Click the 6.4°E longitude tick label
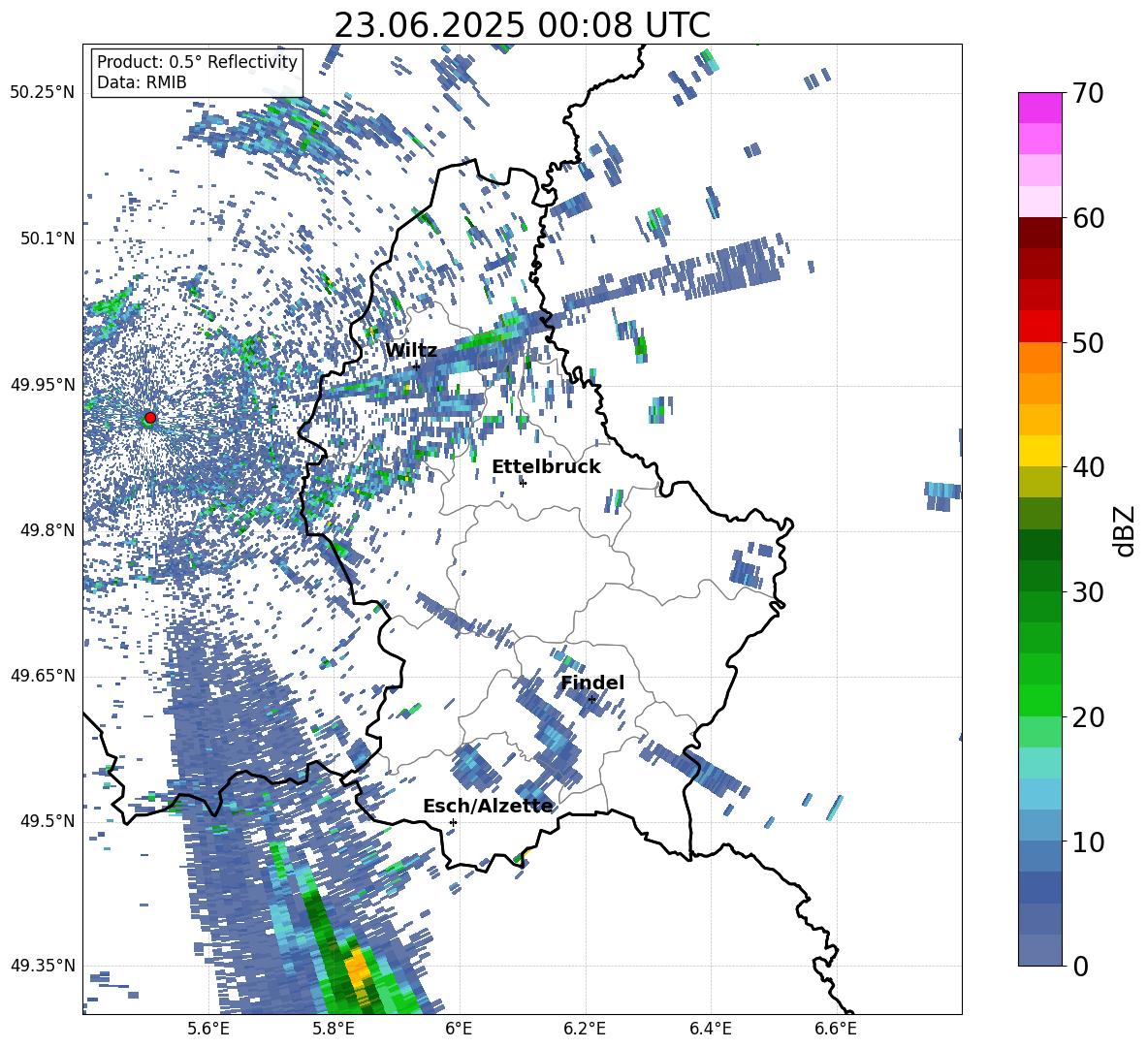 click(x=710, y=1029)
